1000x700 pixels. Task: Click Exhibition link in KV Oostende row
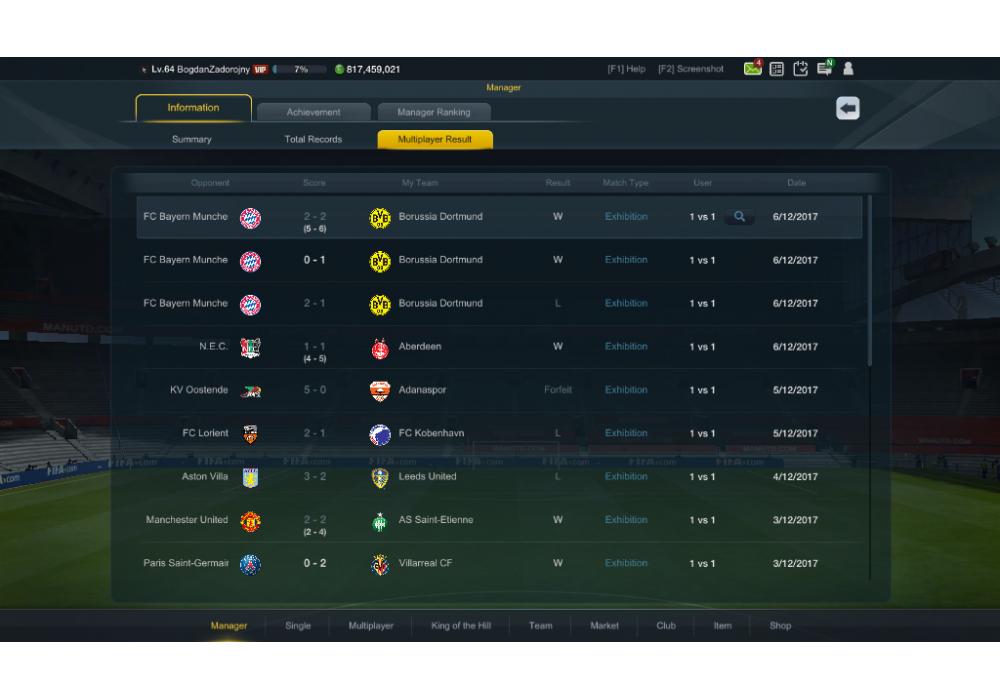point(626,390)
